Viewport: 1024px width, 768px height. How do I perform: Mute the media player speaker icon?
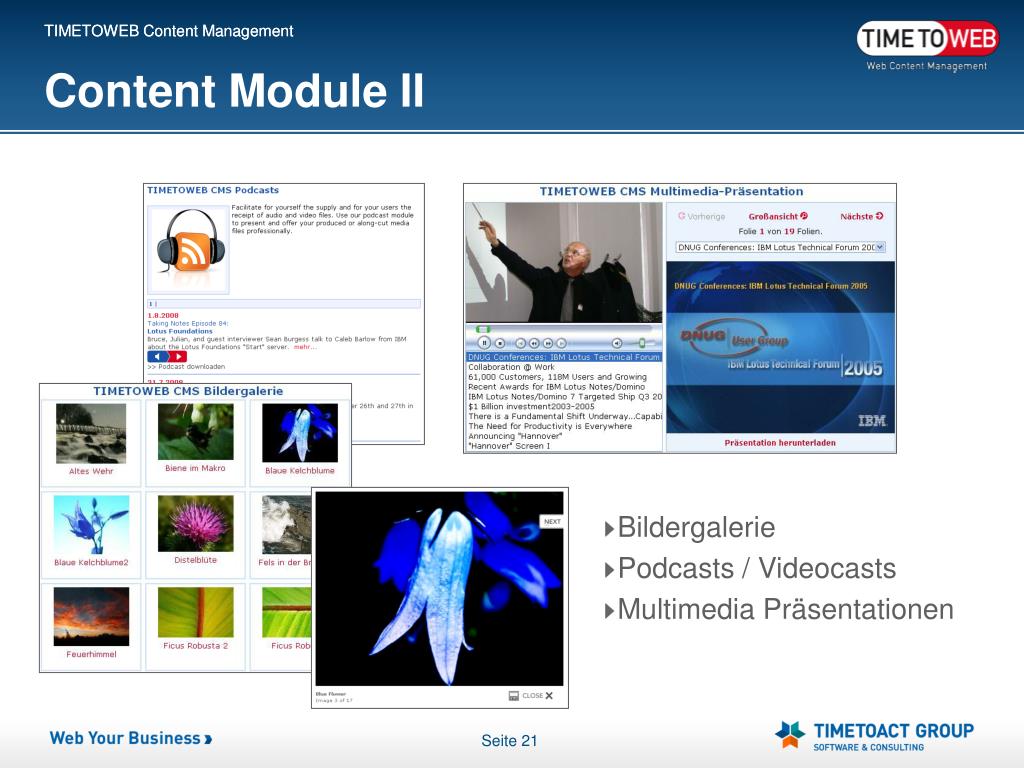[x=616, y=343]
